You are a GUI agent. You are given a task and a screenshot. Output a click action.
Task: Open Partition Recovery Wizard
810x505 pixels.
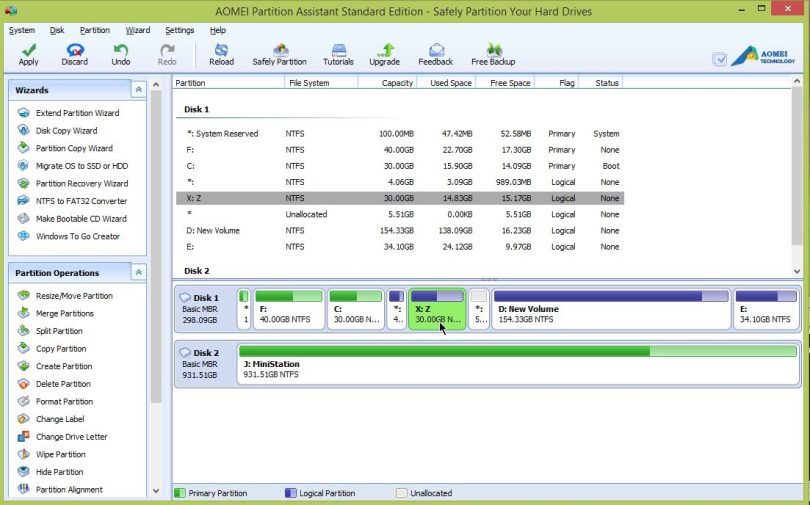82,183
